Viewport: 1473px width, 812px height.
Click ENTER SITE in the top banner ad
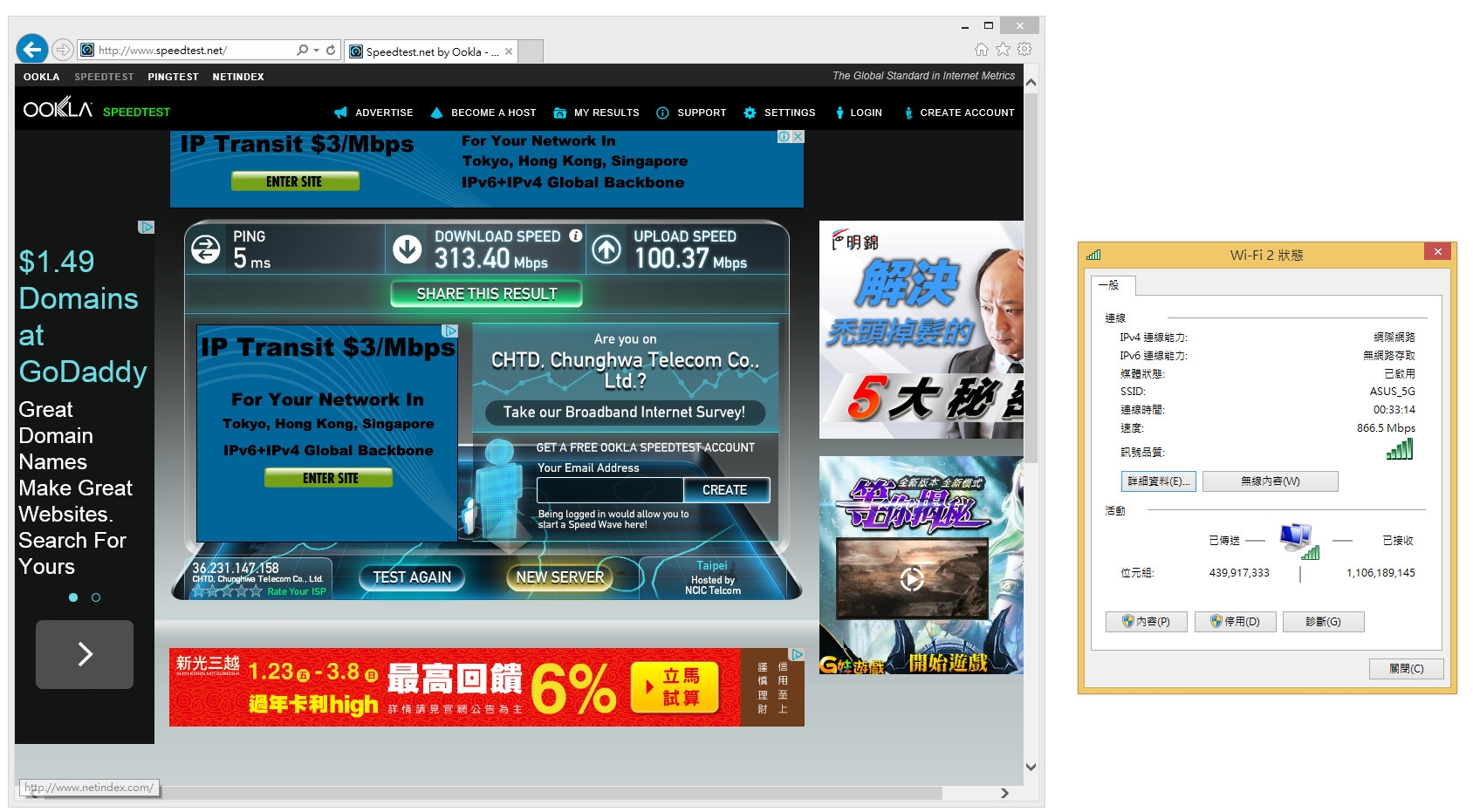click(295, 181)
